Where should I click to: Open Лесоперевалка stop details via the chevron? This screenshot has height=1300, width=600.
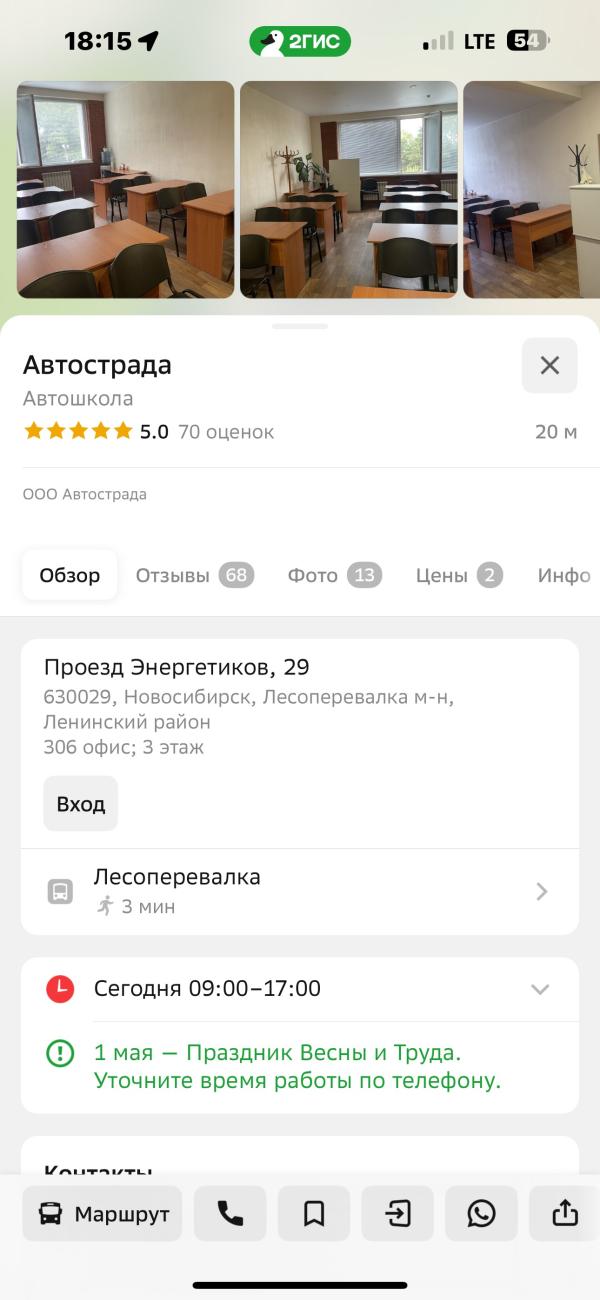540,890
